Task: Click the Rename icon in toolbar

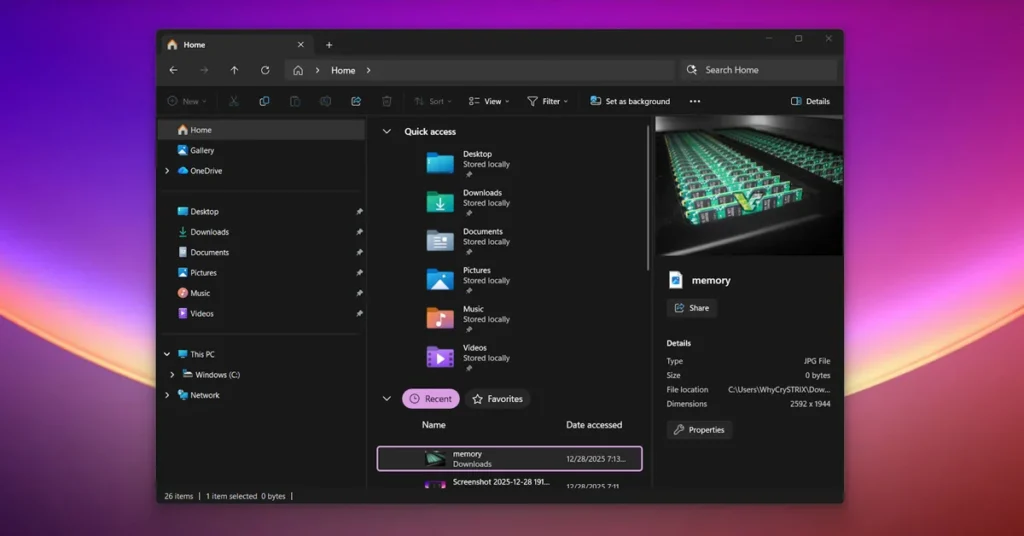Action: (x=325, y=101)
